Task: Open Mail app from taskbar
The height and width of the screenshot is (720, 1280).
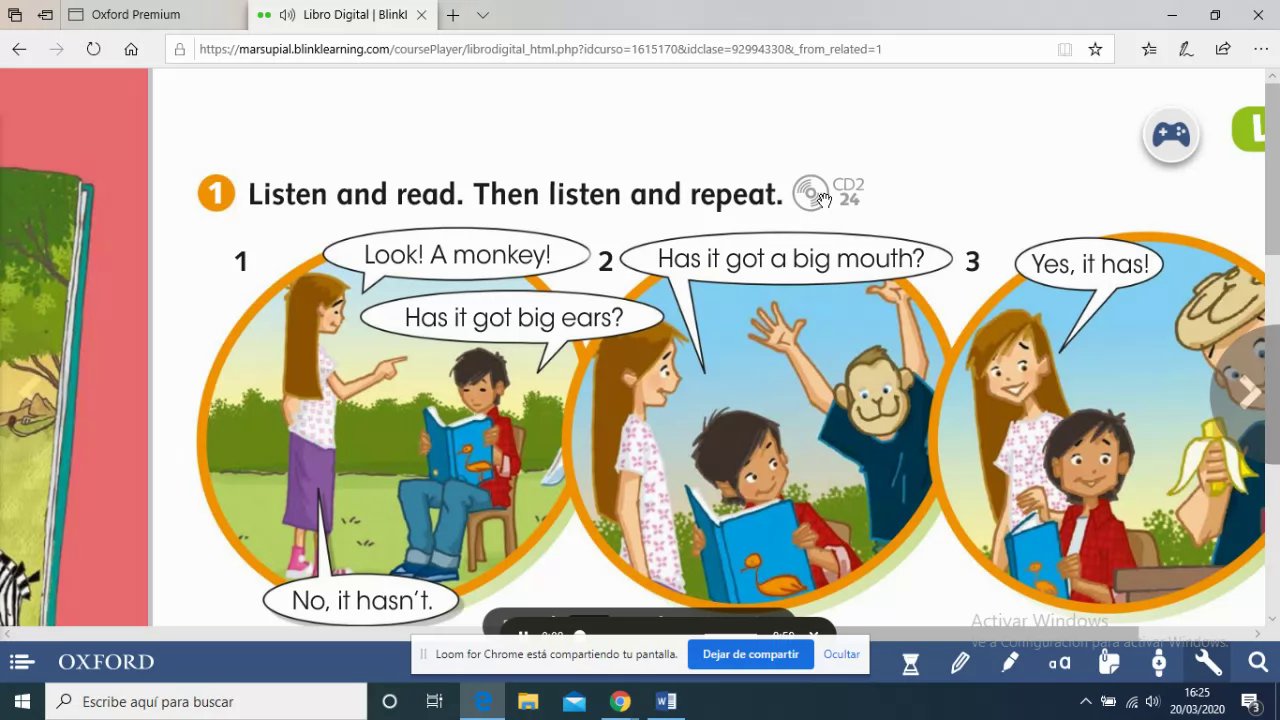Action: 574,702
